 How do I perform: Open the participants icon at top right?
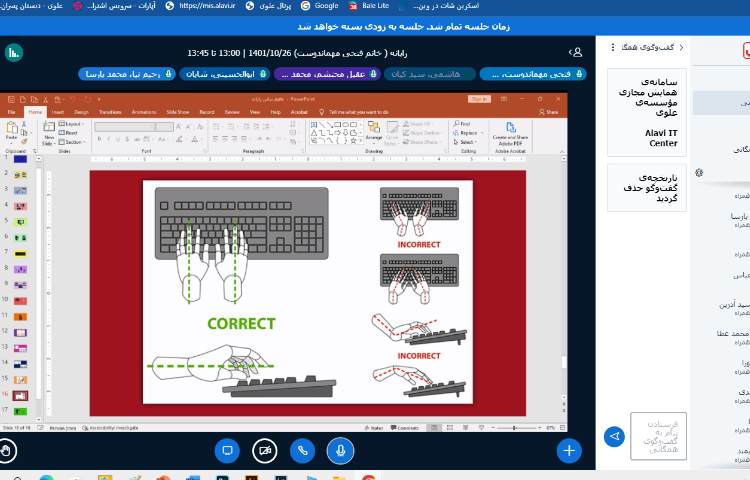[576, 51]
